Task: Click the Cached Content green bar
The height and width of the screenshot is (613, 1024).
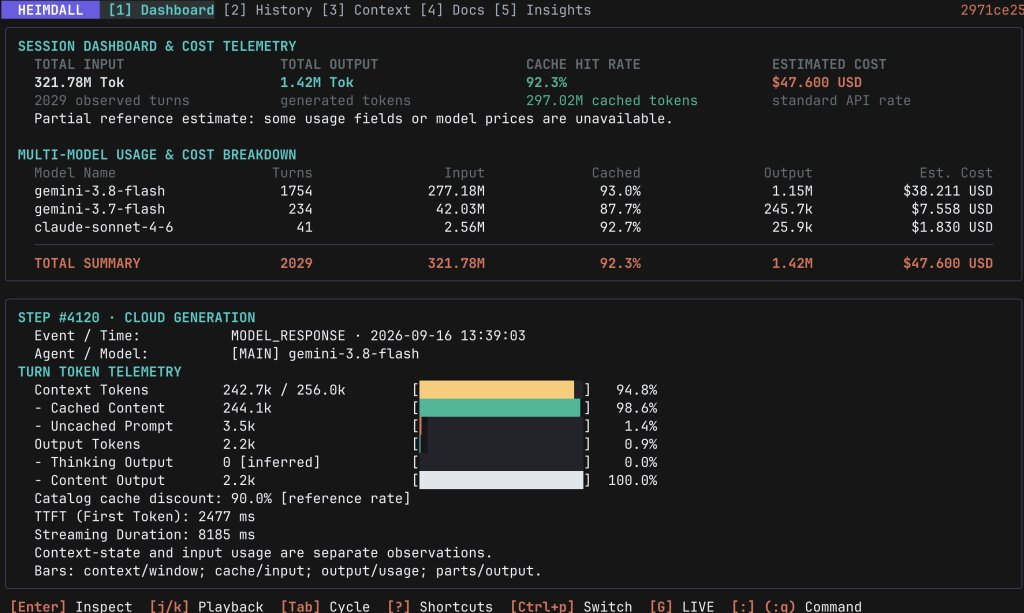Action: (501, 408)
